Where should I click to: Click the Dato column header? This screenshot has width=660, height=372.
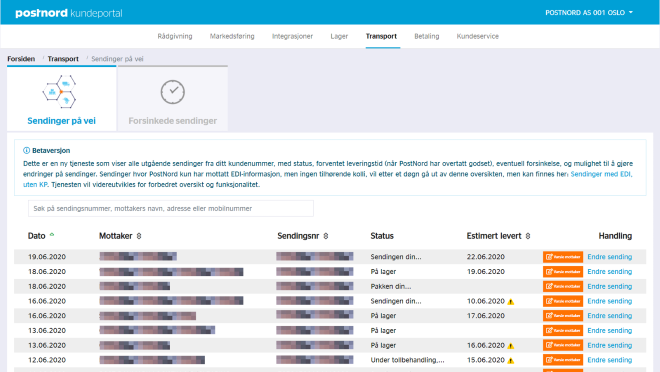coord(37,236)
